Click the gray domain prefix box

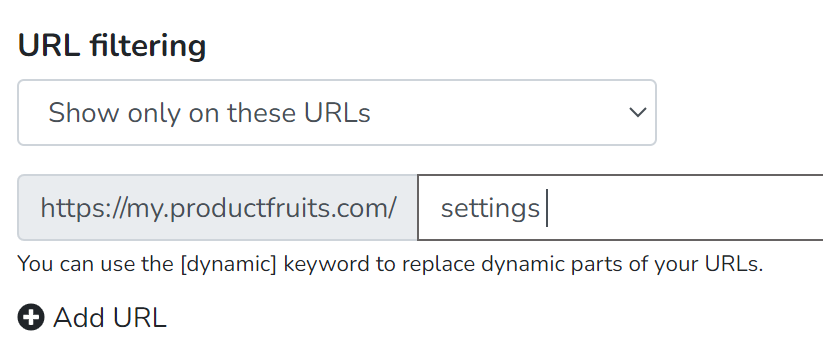(x=217, y=208)
